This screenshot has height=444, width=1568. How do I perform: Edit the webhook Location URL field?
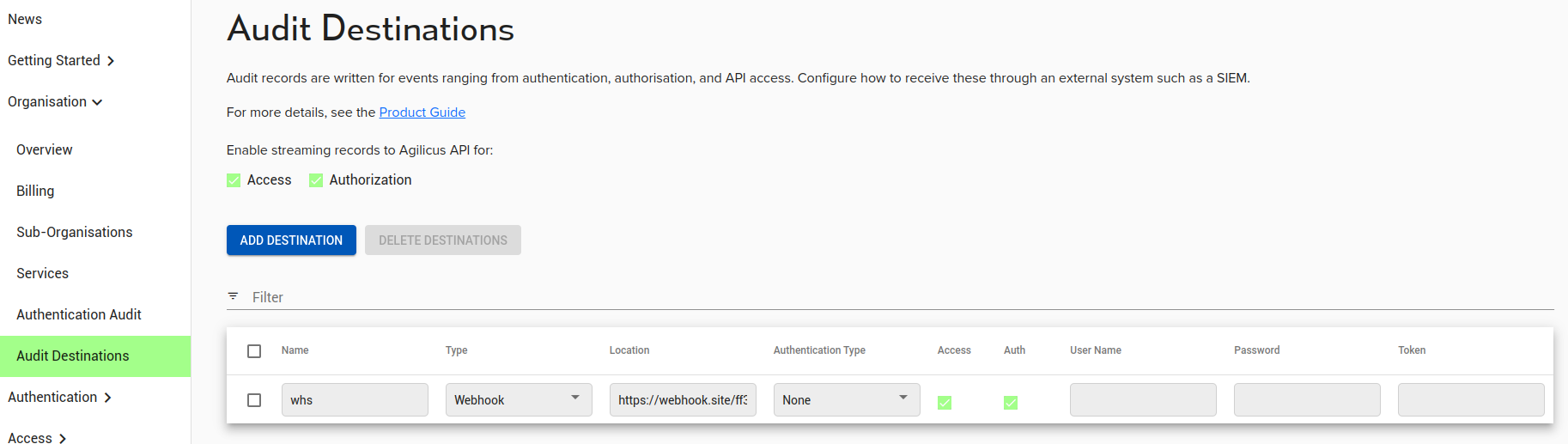pos(683,400)
